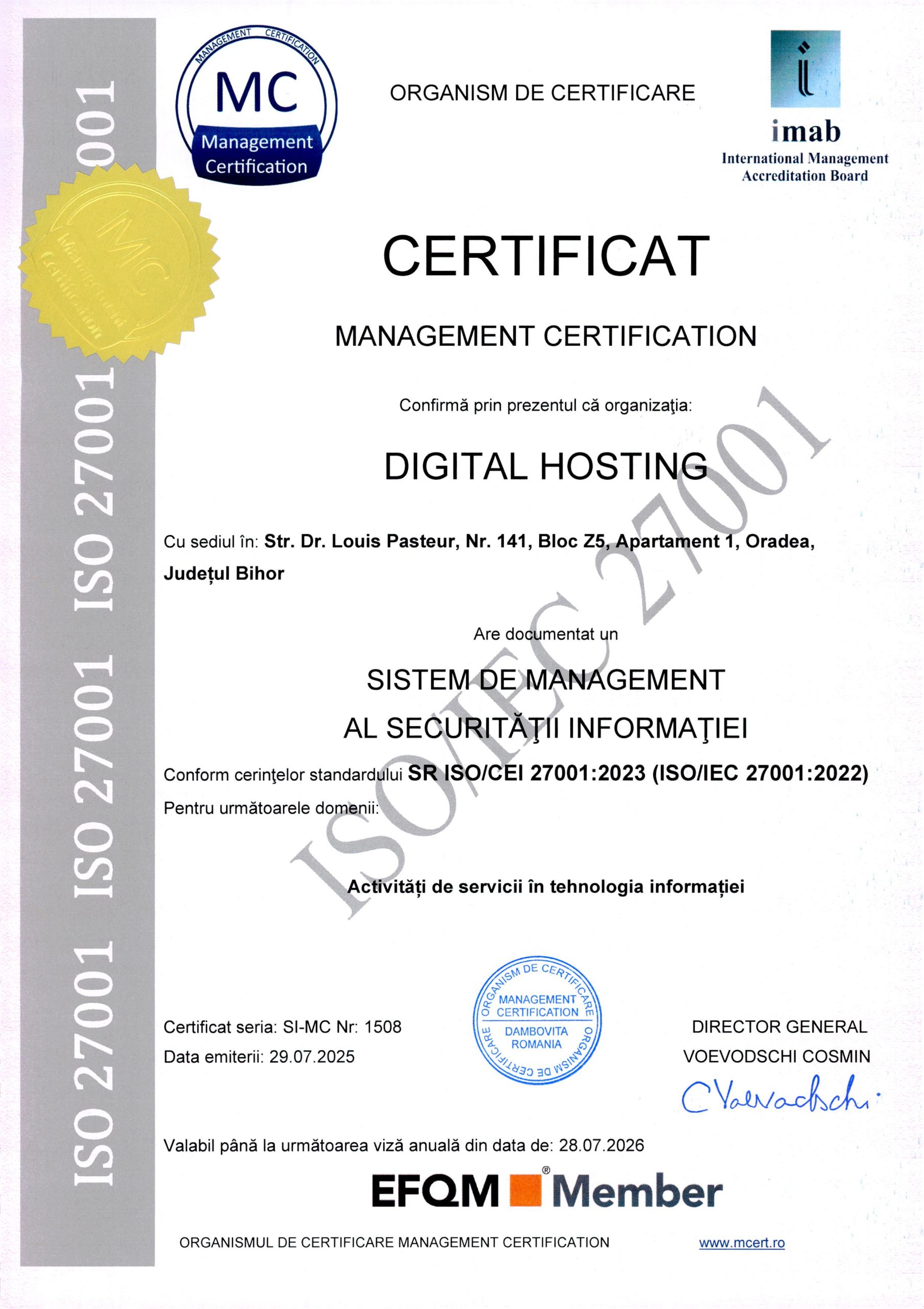Click the SISTEM DE MANAGEMENT line
The width and height of the screenshot is (924, 1309).
545,680
